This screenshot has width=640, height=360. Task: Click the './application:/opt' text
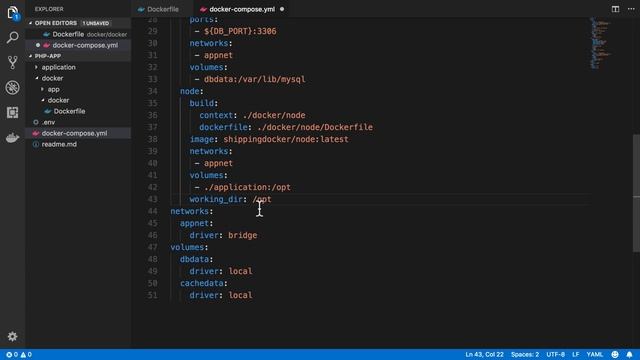[247, 187]
